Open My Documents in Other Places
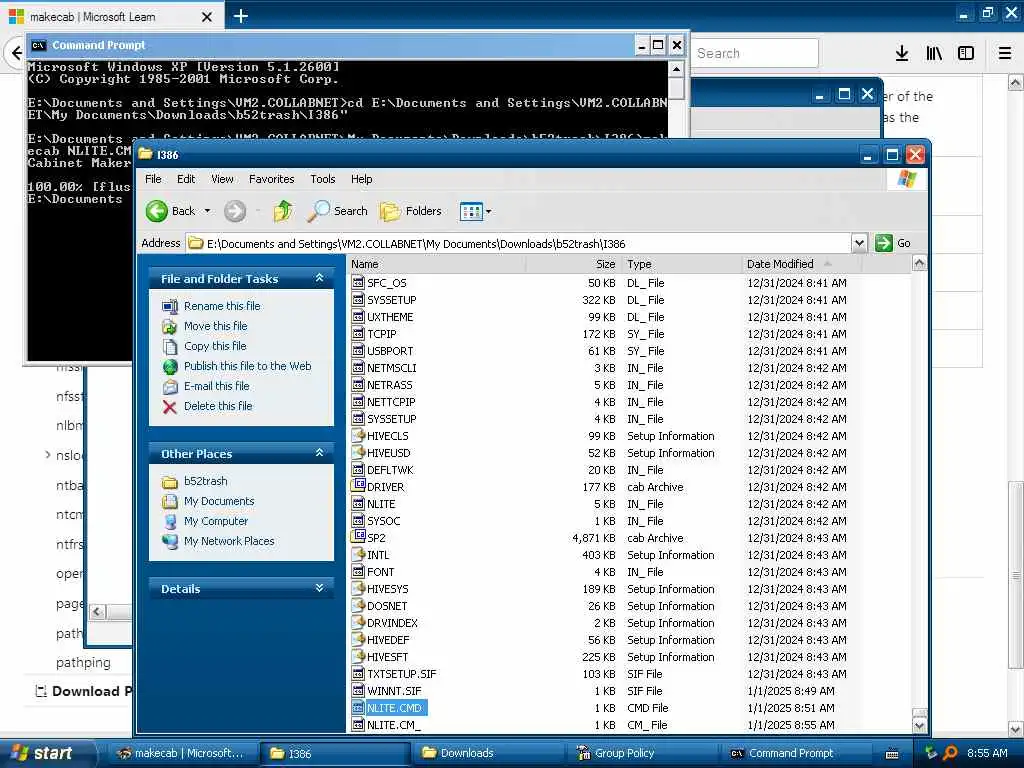 pos(219,501)
